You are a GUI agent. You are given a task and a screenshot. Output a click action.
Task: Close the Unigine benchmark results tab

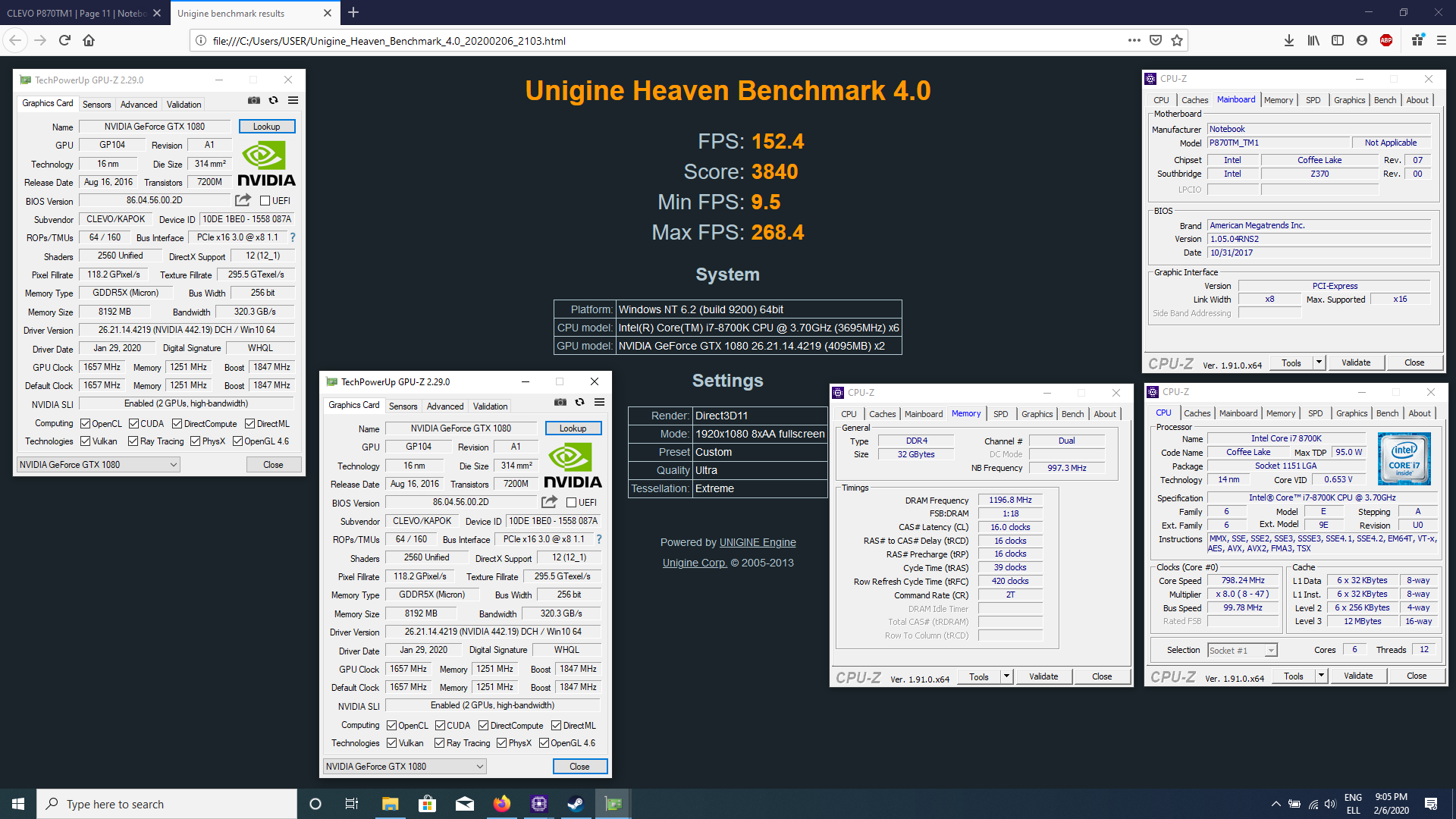point(328,13)
